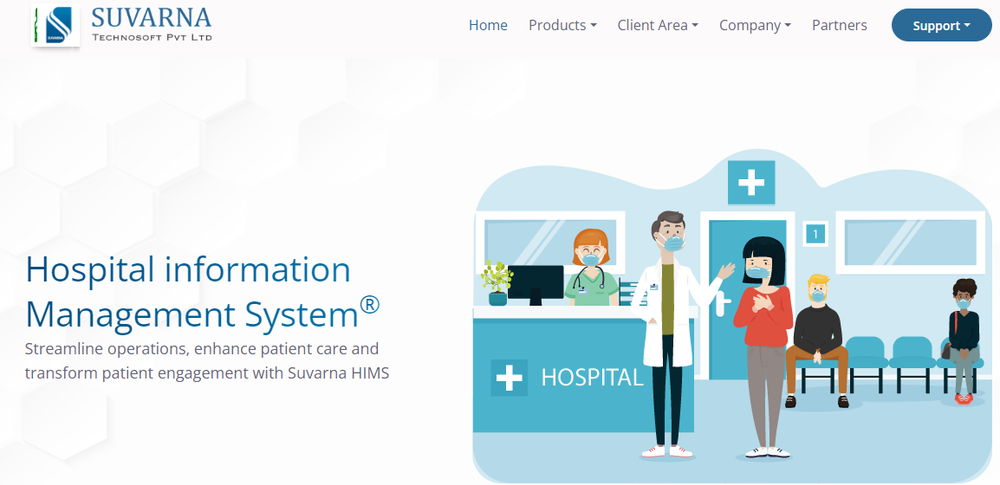Open the Partners page
Viewport: 1000px width, 485px height.
(839, 25)
